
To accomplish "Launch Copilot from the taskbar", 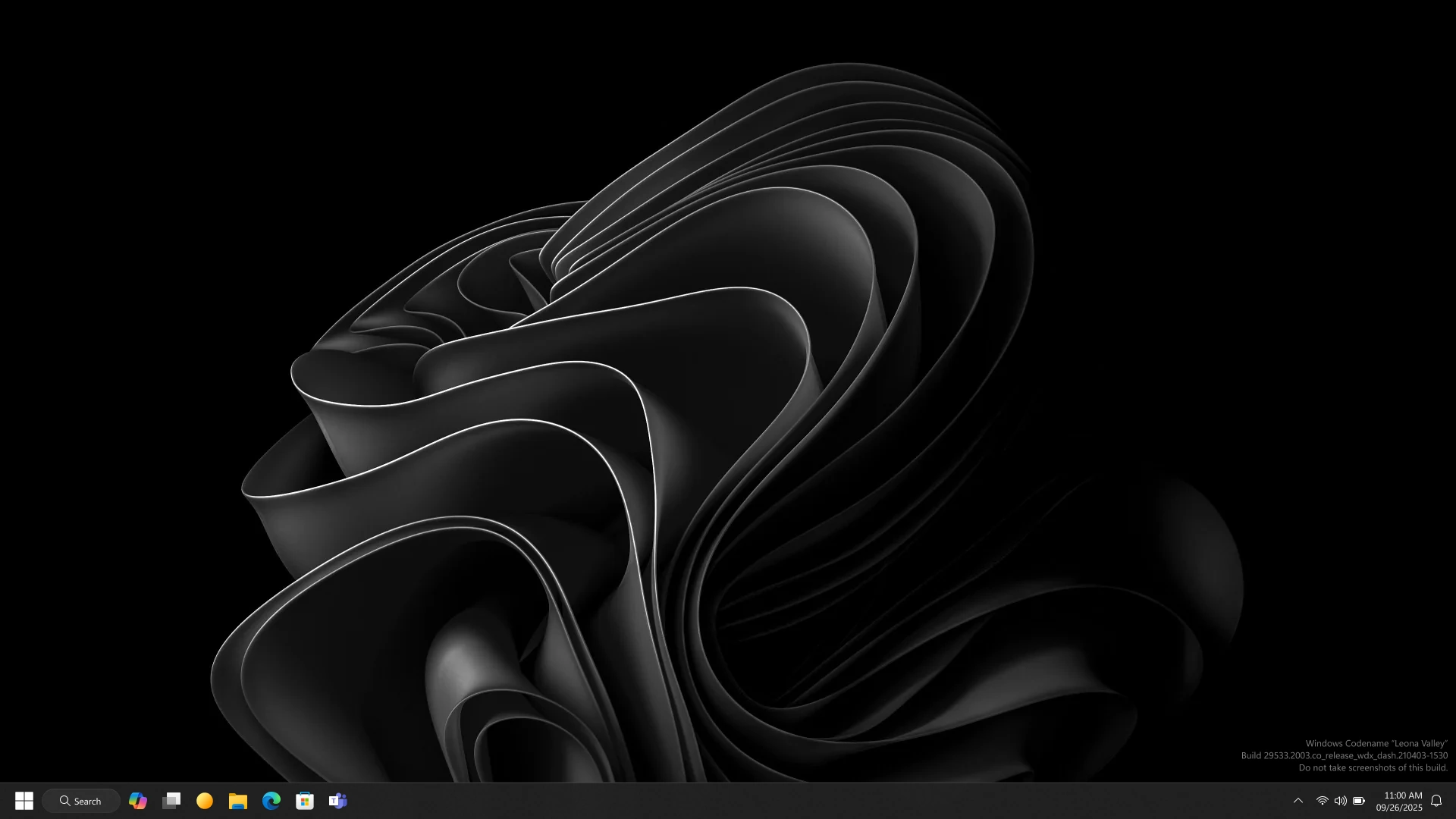I will pyautogui.click(x=138, y=801).
